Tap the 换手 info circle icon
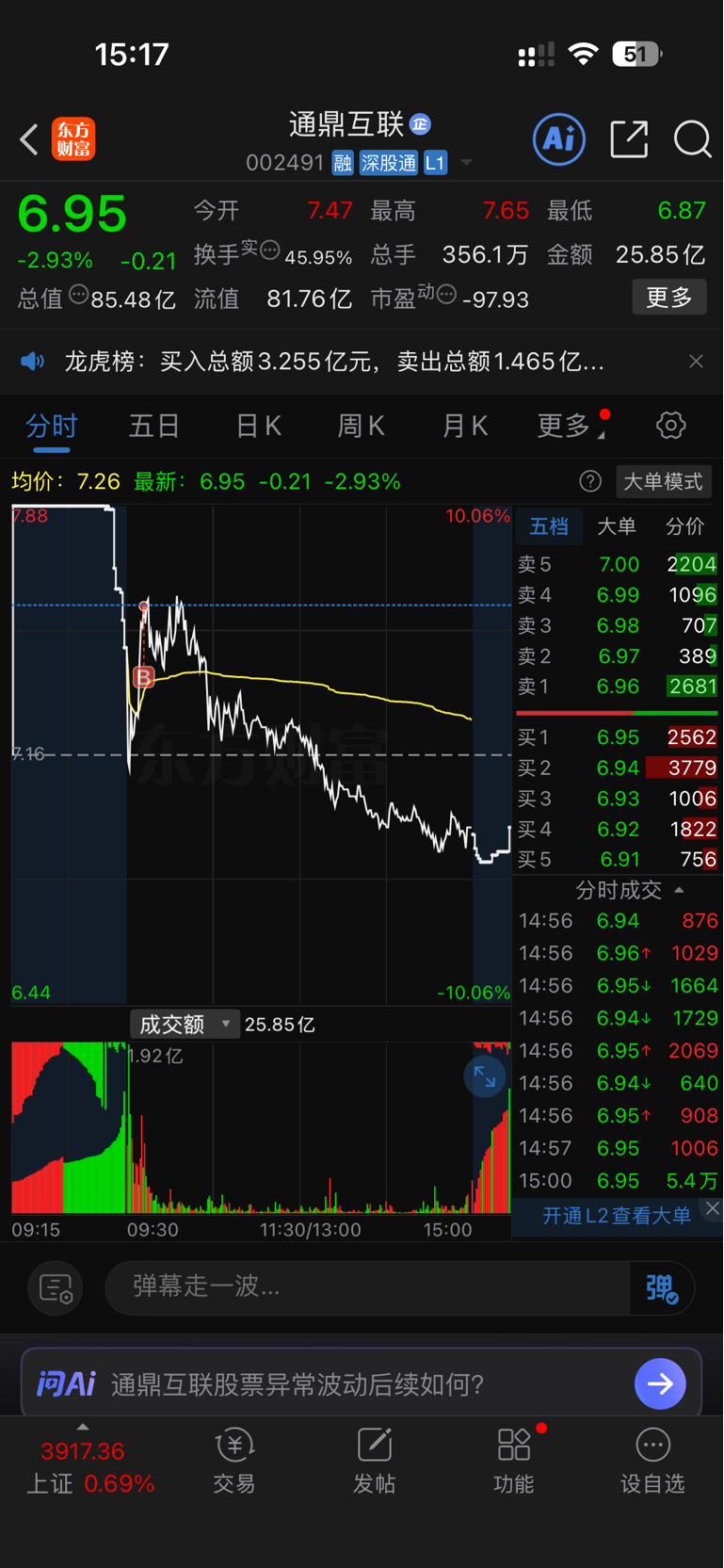Screen dimensions: 724x1568 [x=270, y=251]
